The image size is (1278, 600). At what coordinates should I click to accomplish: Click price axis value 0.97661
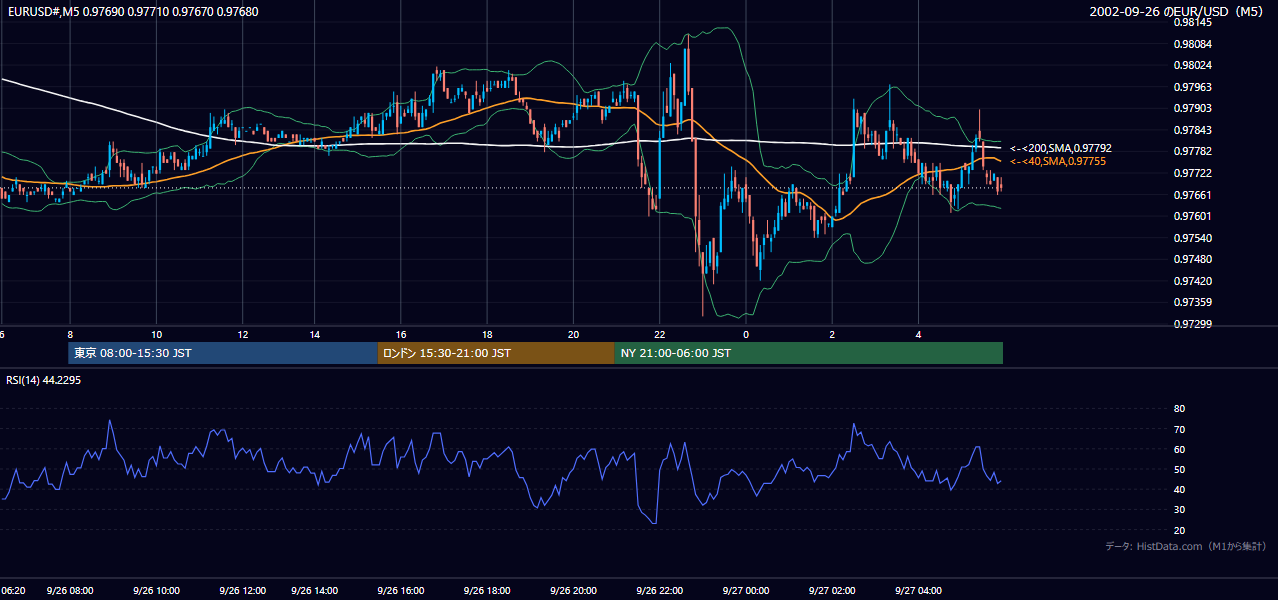click(x=1193, y=195)
